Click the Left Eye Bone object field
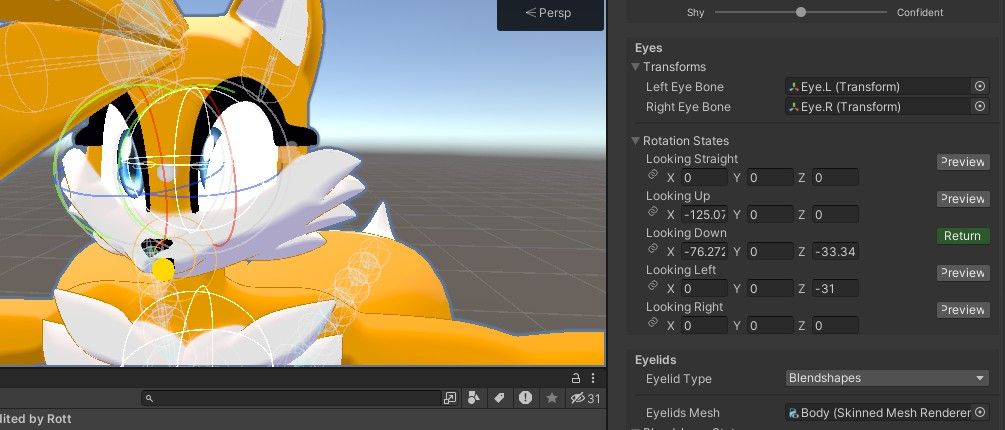This screenshot has height=430, width=1005. point(878,87)
